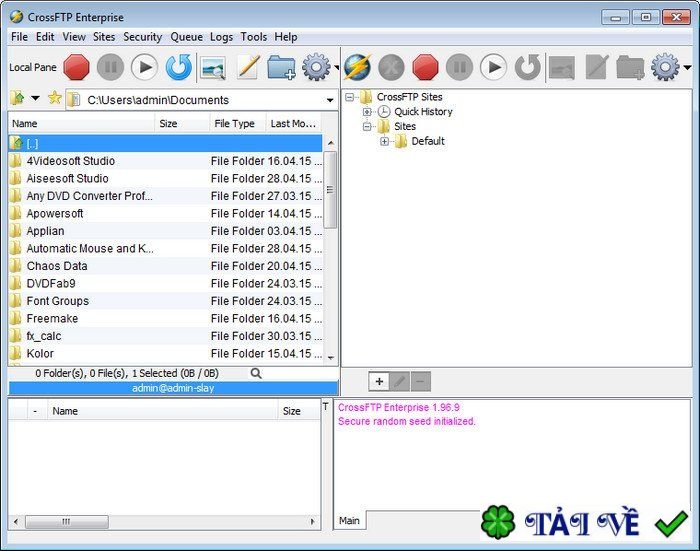The image size is (700, 551).
Task: Click the grayed remove site minus button
Action: pyautogui.click(x=420, y=381)
